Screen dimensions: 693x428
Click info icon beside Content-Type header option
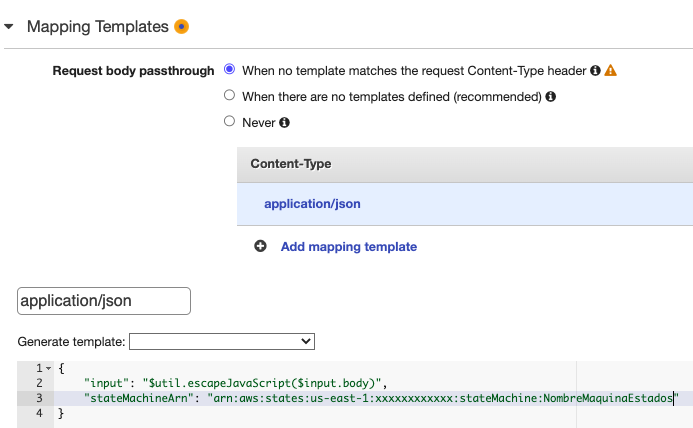pos(595,71)
